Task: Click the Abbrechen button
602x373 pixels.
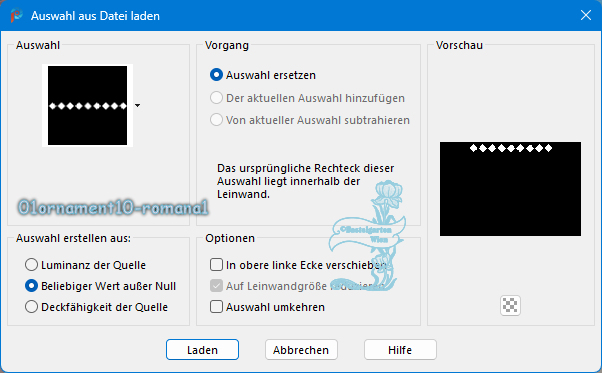Action: pos(301,350)
